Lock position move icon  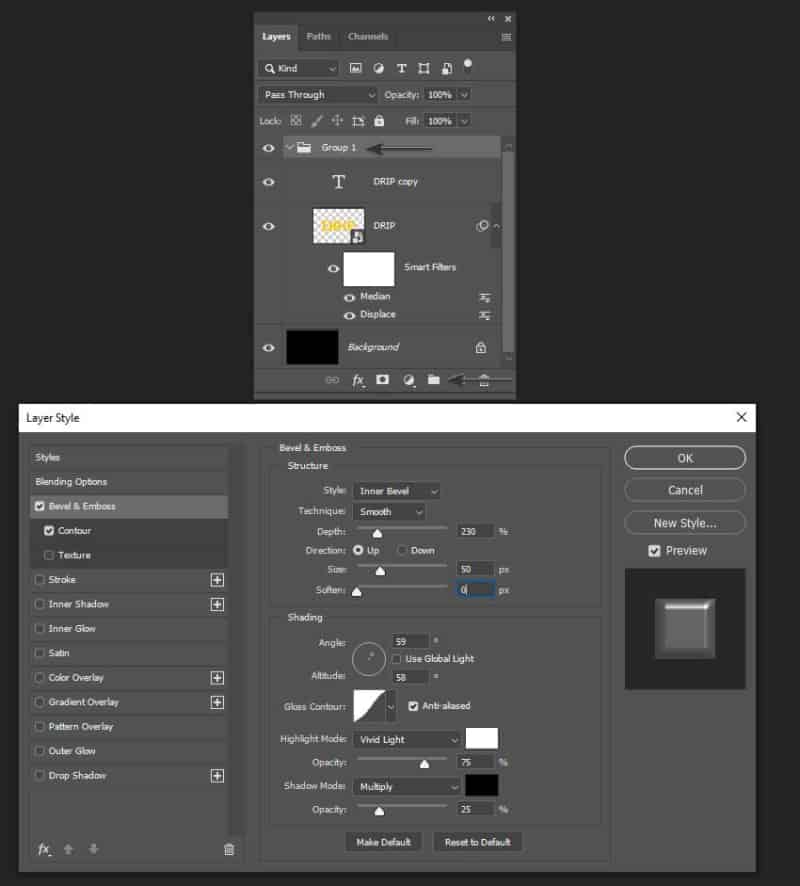point(337,120)
